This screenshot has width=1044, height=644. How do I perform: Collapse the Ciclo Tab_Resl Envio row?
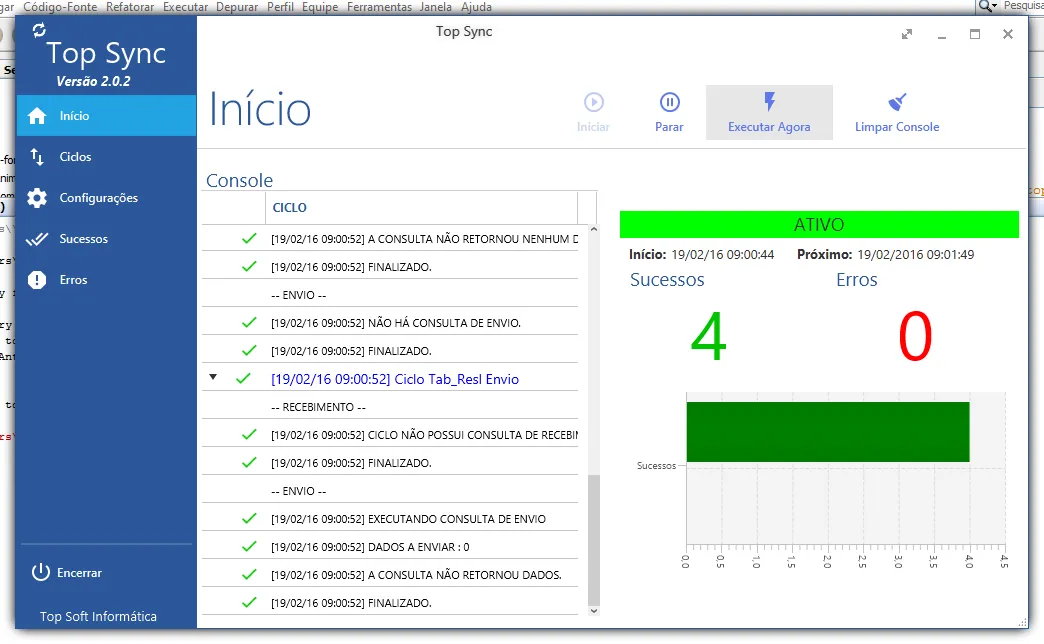tap(213, 378)
